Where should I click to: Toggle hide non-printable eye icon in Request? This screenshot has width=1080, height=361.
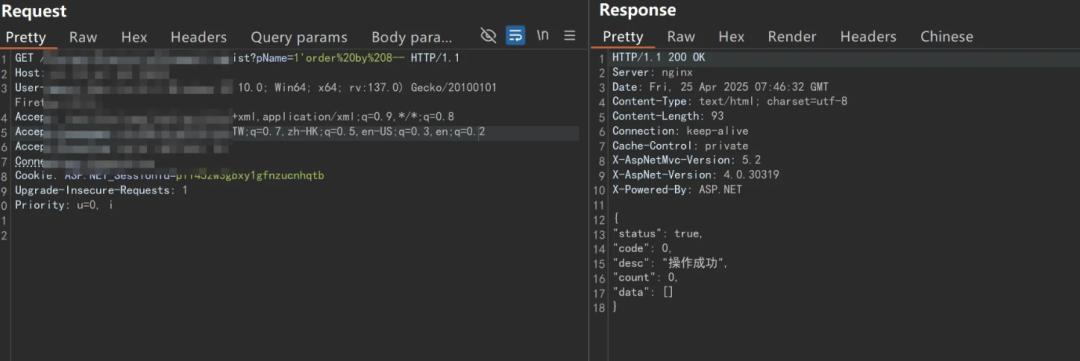tap(488, 36)
